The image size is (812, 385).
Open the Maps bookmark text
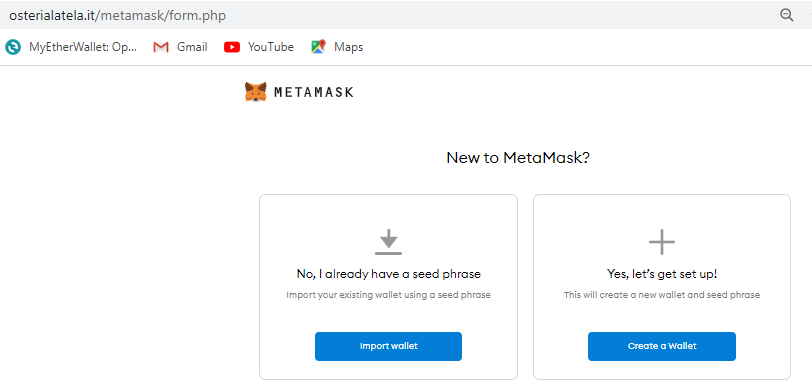click(349, 47)
